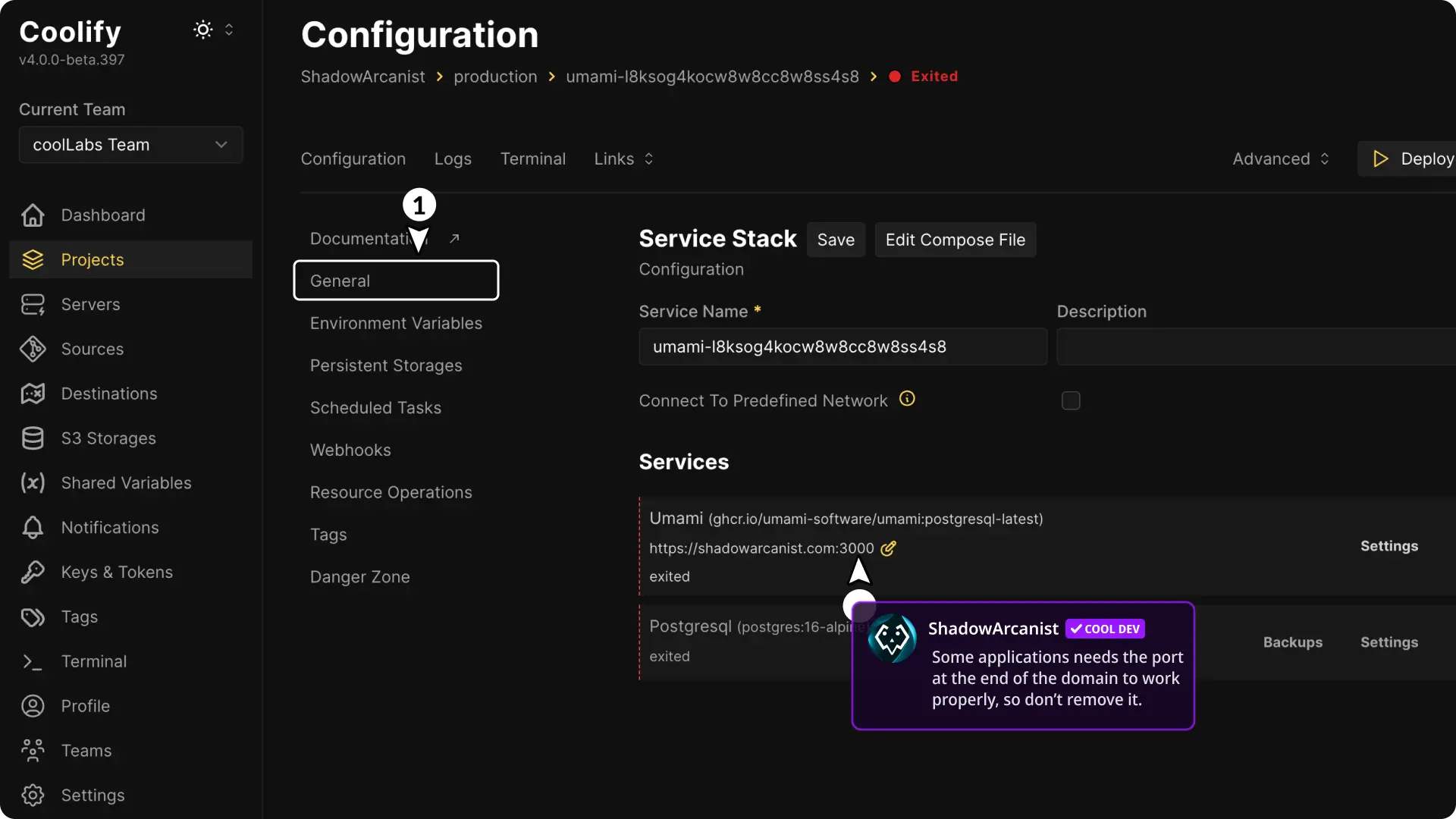Open the Dashboard from the sidebar
This screenshot has height=819, width=1456.
click(104, 215)
